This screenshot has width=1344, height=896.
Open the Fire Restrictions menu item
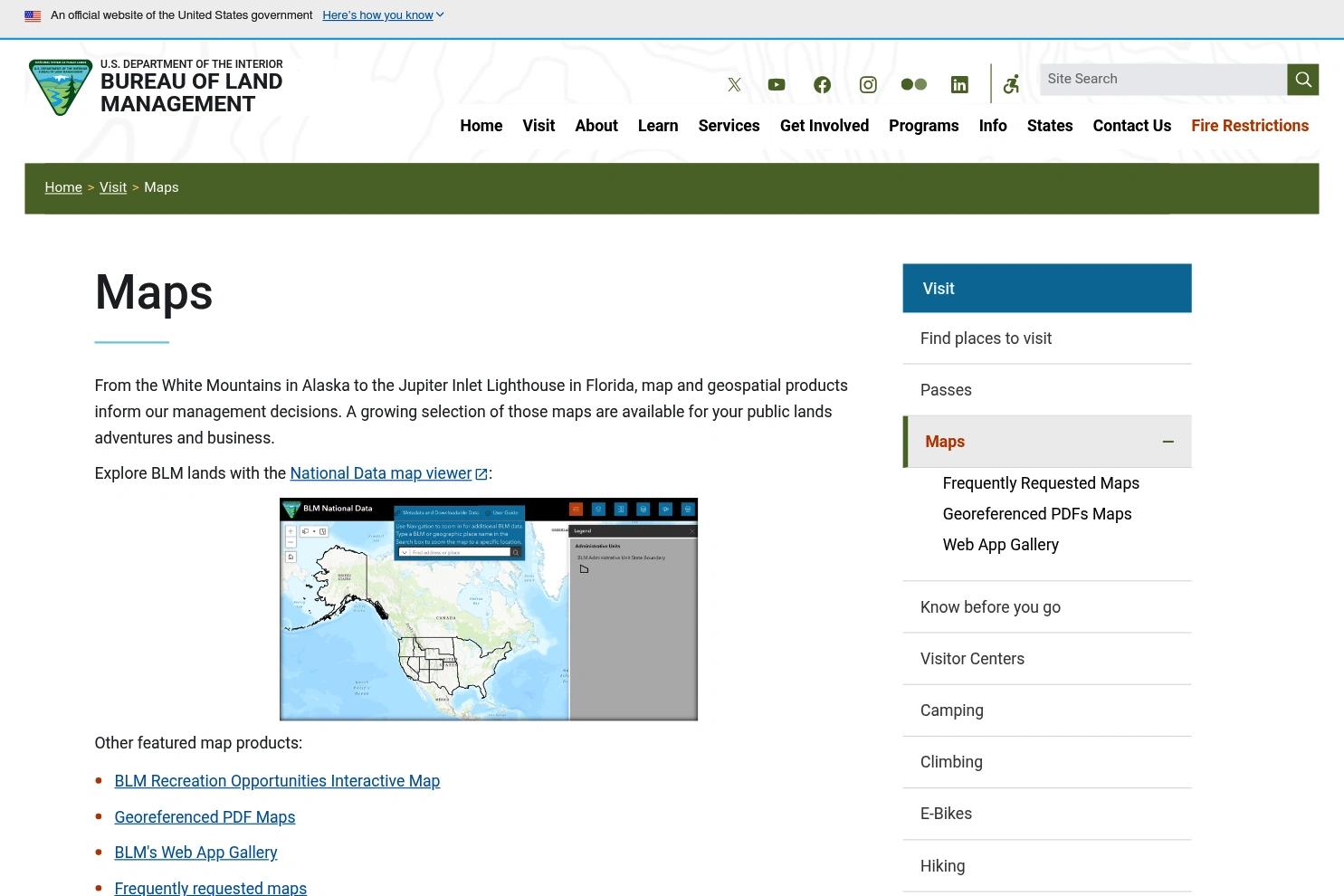pyautogui.click(x=1249, y=126)
